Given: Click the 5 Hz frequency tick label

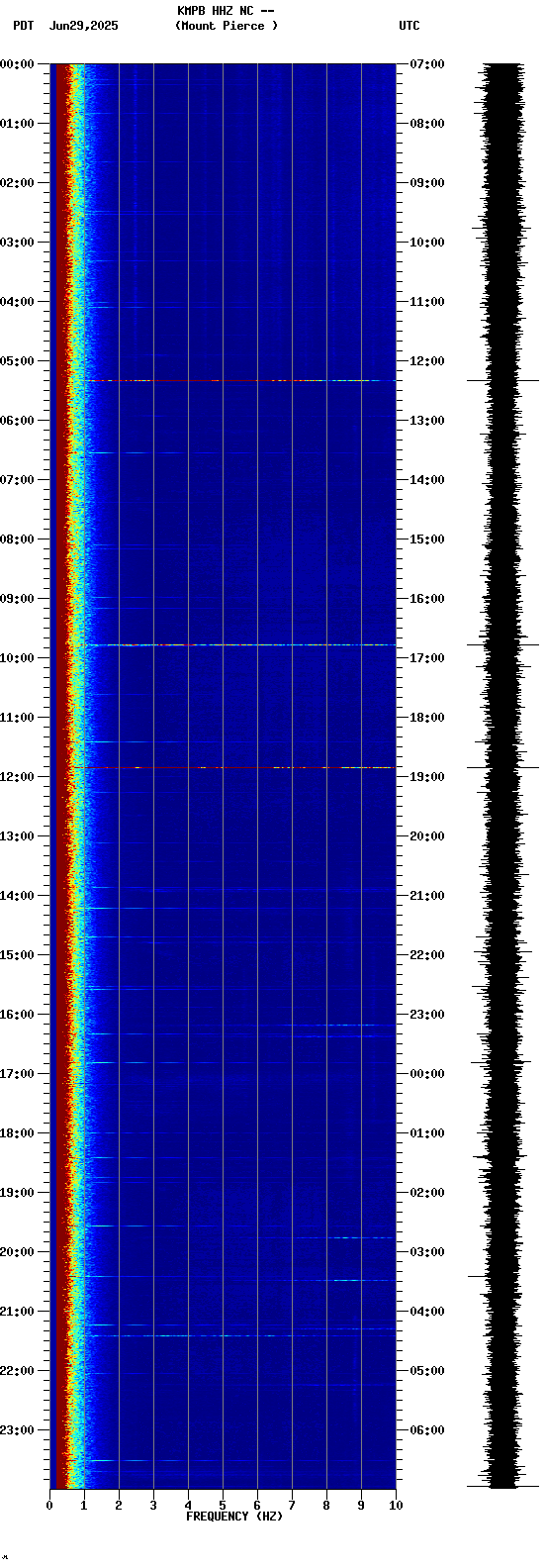Looking at the screenshot, I should tap(223, 1506).
